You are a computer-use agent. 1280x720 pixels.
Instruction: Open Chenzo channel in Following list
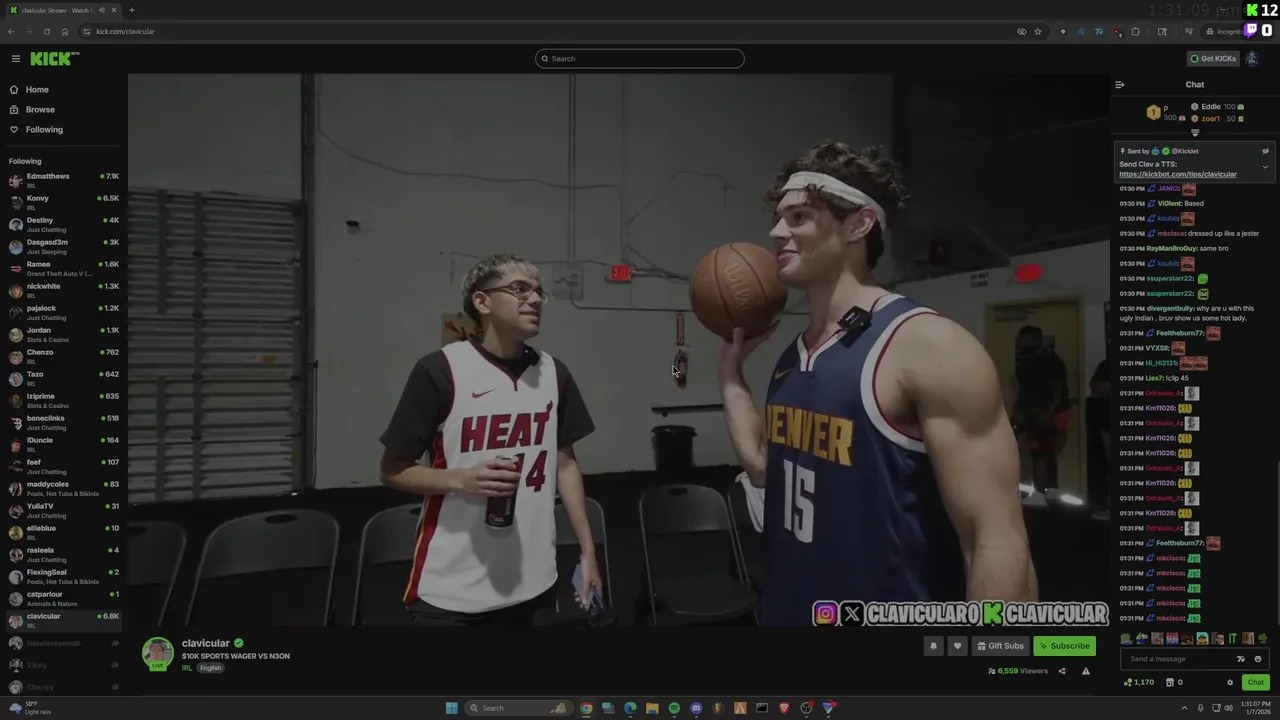pyautogui.click(x=64, y=357)
